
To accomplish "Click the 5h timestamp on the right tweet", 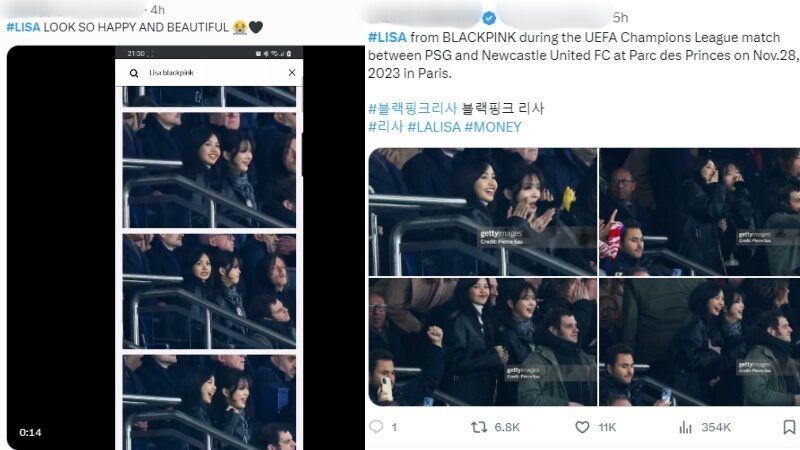I will (x=620, y=18).
